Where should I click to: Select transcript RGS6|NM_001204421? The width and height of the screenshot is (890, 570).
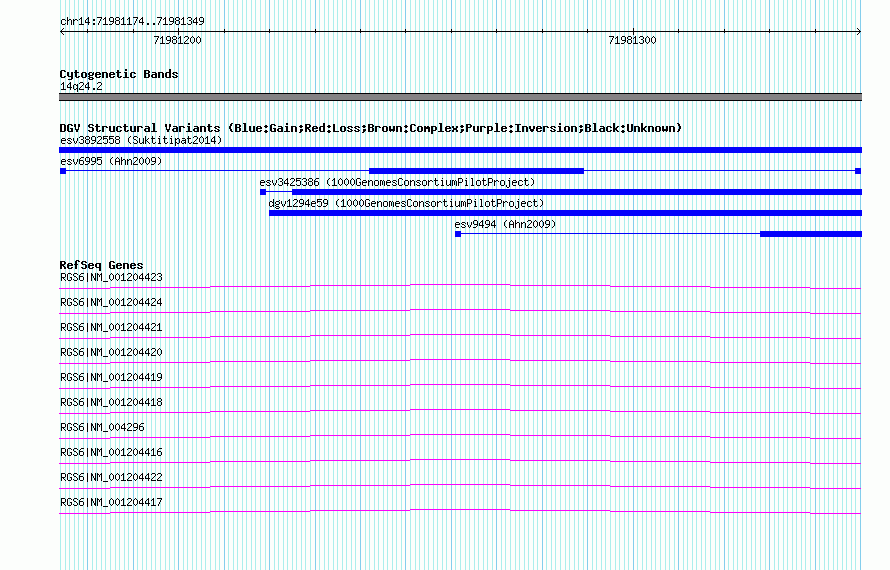click(x=111, y=328)
